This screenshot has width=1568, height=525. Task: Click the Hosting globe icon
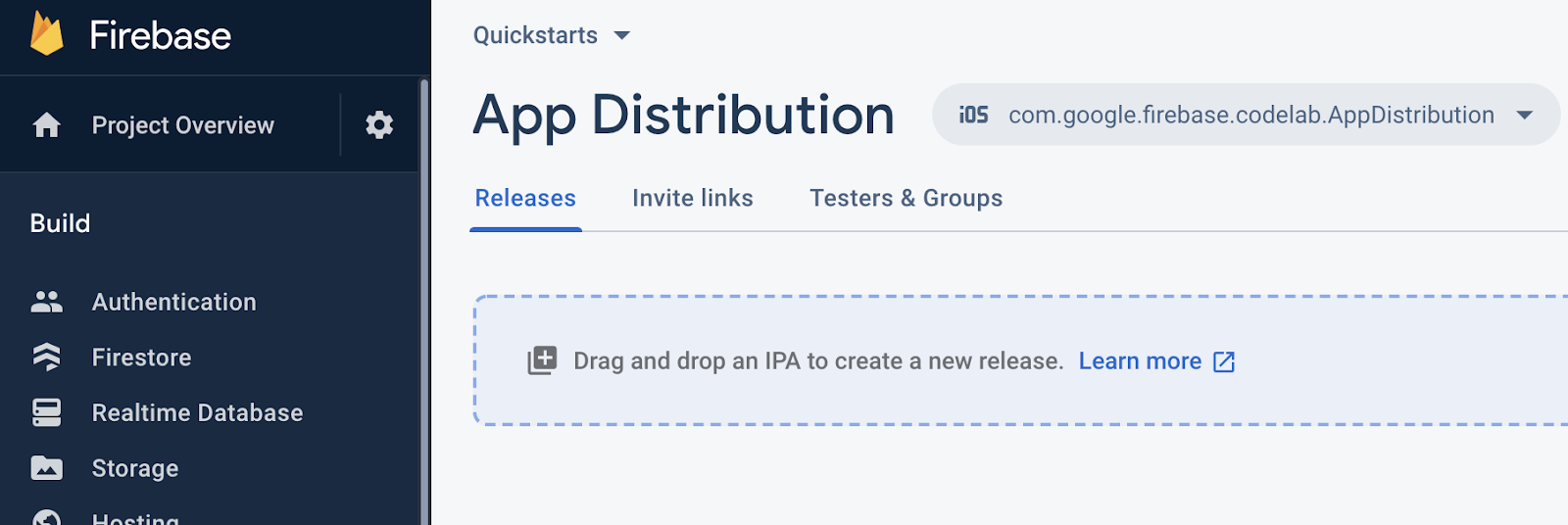(x=46, y=517)
